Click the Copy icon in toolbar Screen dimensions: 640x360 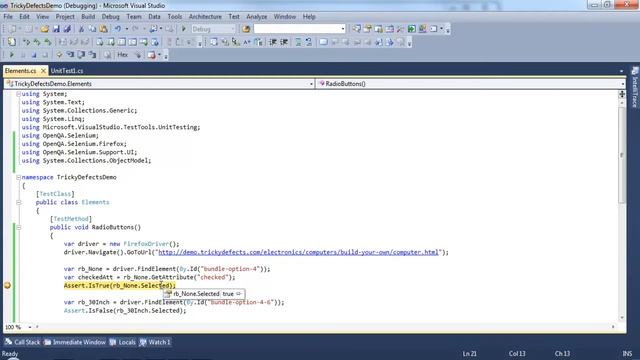(92, 29)
